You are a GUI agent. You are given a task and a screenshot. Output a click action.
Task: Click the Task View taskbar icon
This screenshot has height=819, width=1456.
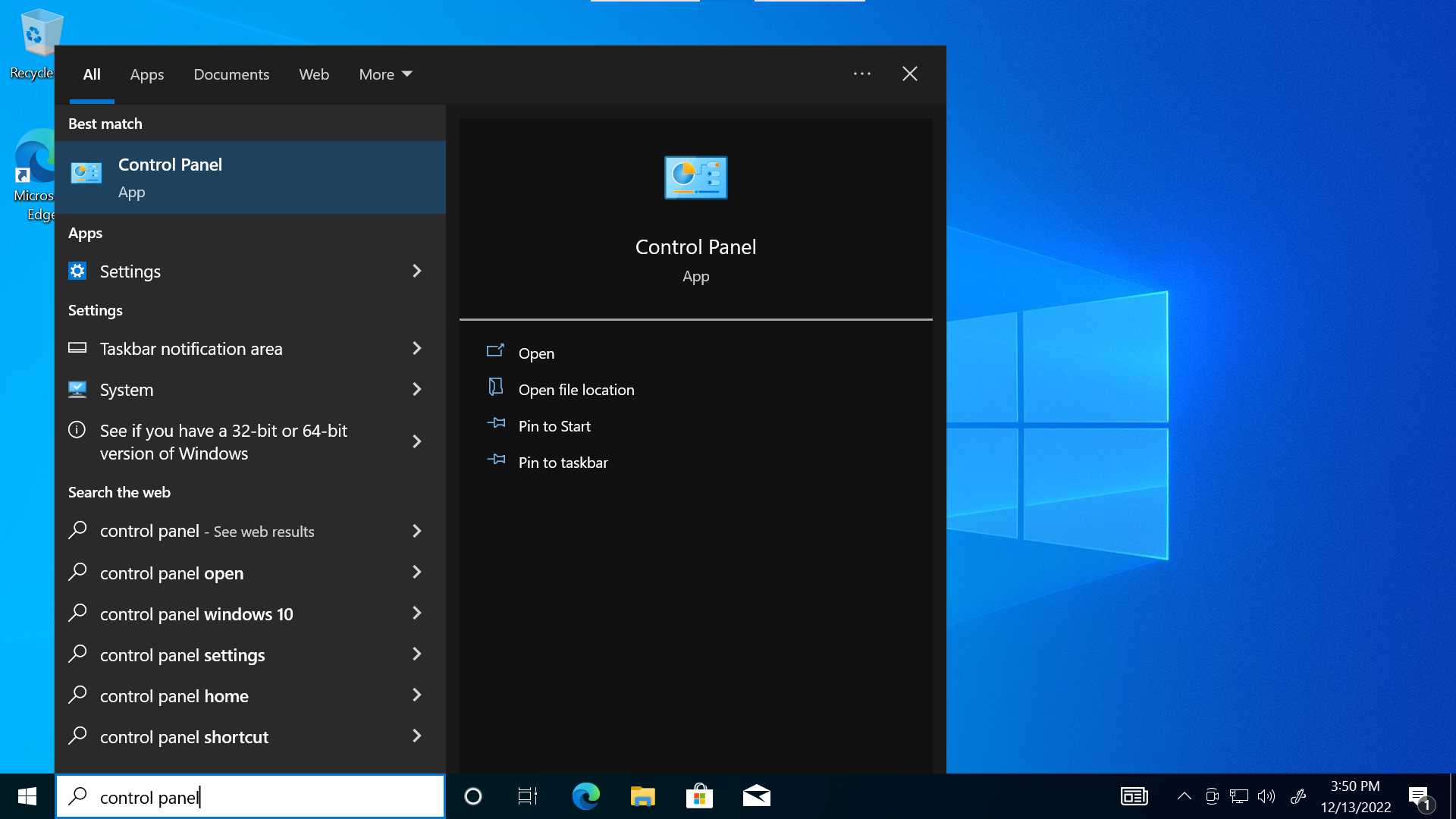528,796
